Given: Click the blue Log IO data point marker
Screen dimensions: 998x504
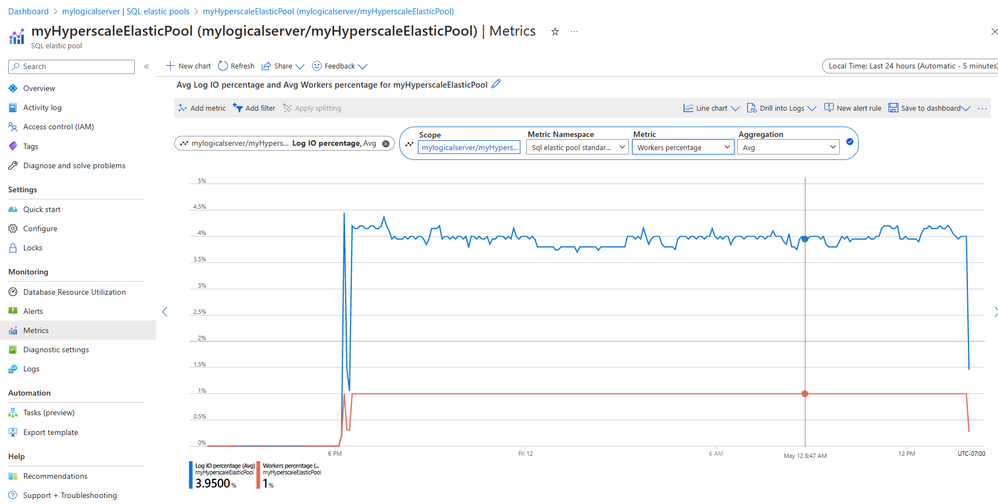Looking at the screenshot, I should pos(805,239).
